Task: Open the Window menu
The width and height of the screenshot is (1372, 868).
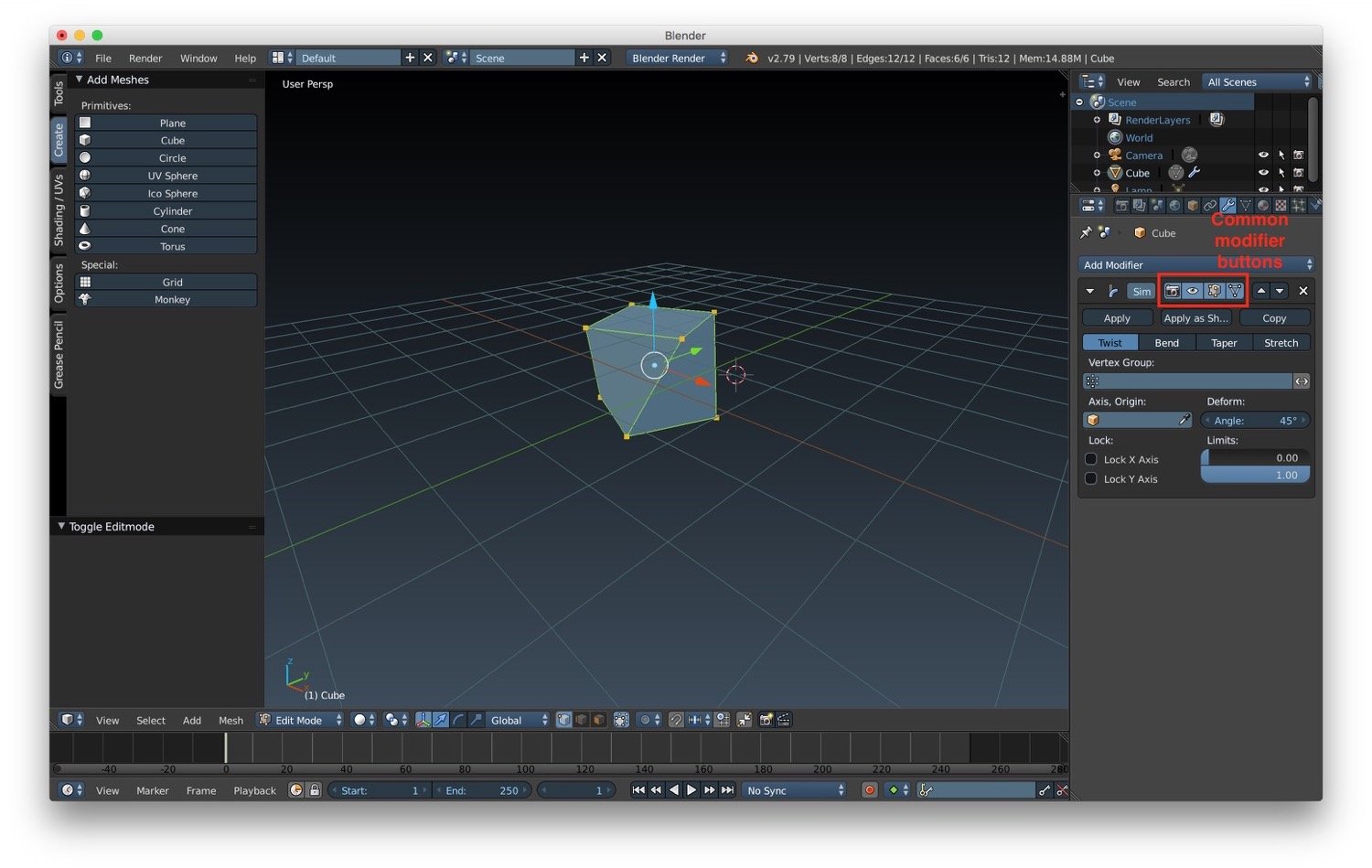Action: pyautogui.click(x=198, y=58)
